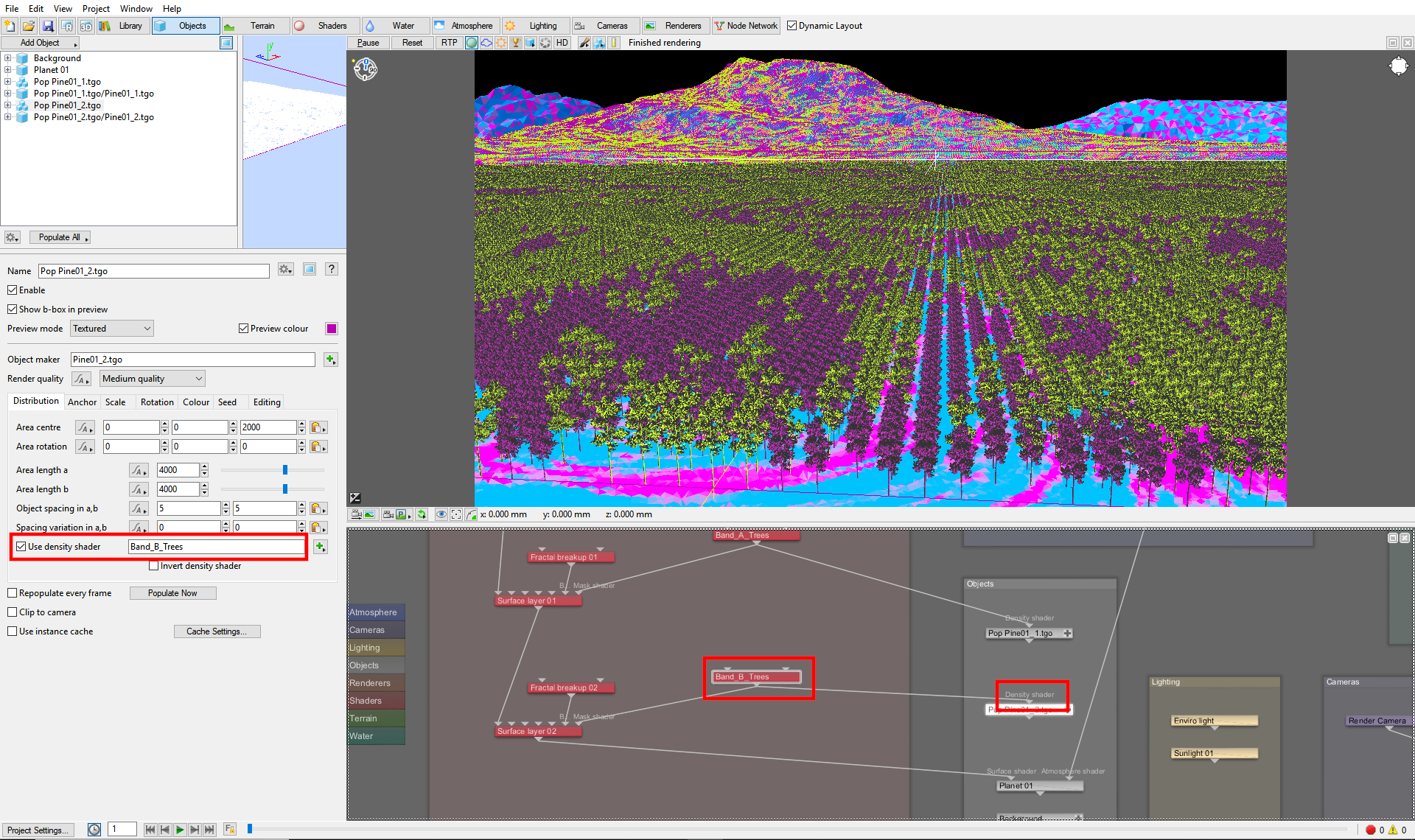Click the save project disk icon
Screen dimensions: 1415x840
coord(48,26)
